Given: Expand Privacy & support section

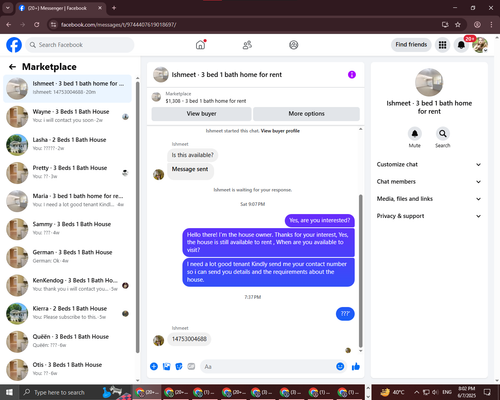Looking at the screenshot, I should point(429,216).
